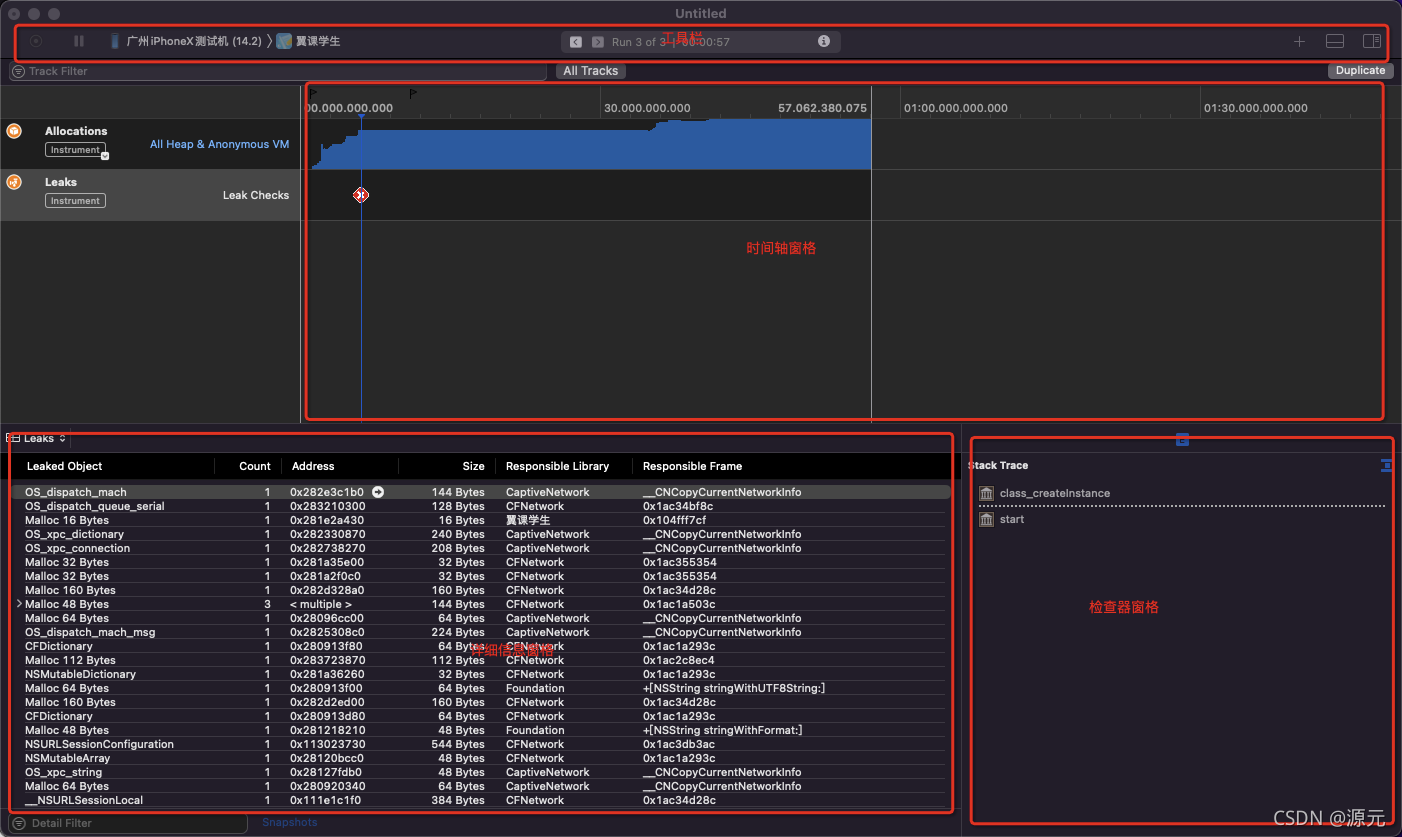
Task: Go to the next run
Action: click(598, 42)
